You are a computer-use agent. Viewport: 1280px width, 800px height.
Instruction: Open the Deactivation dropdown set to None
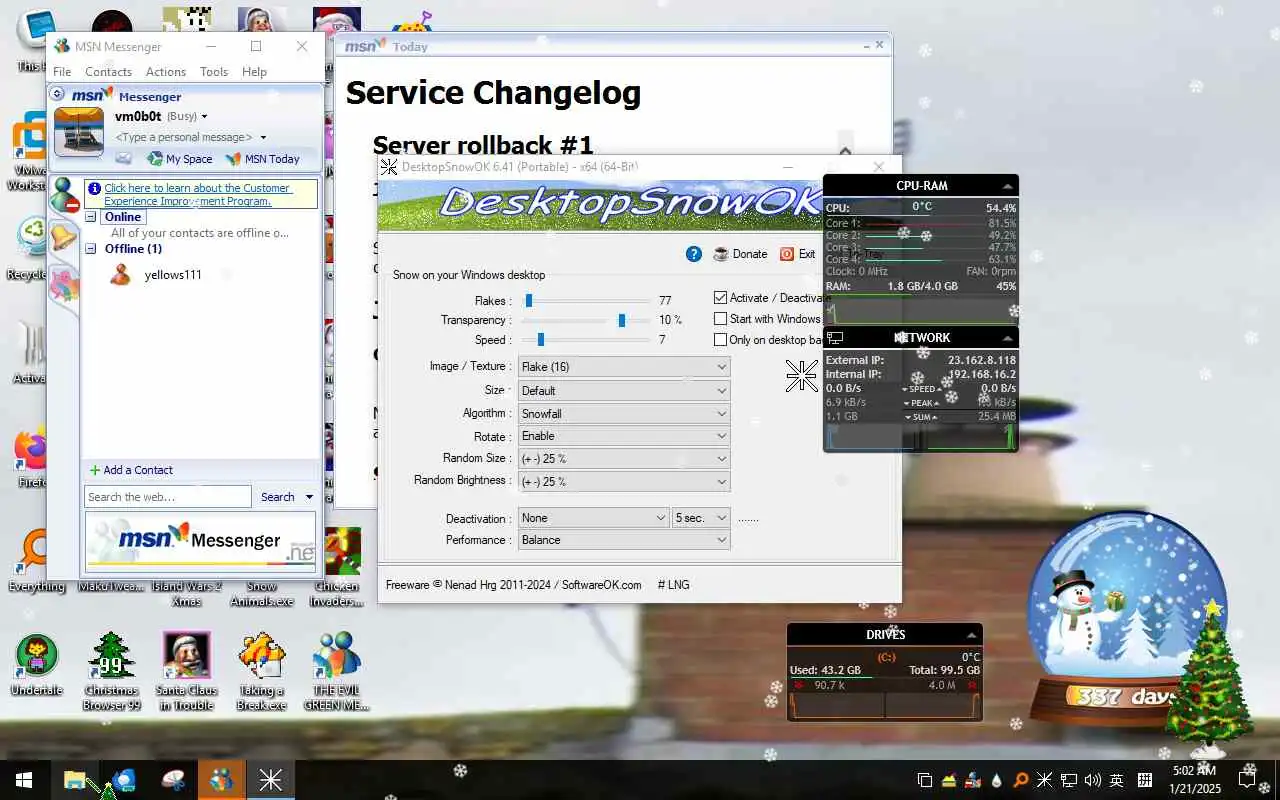[593, 518]
